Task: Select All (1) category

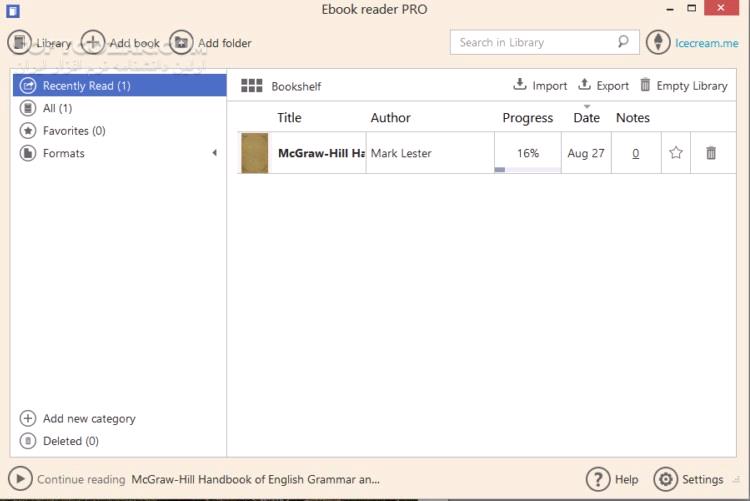Action: 120,108
